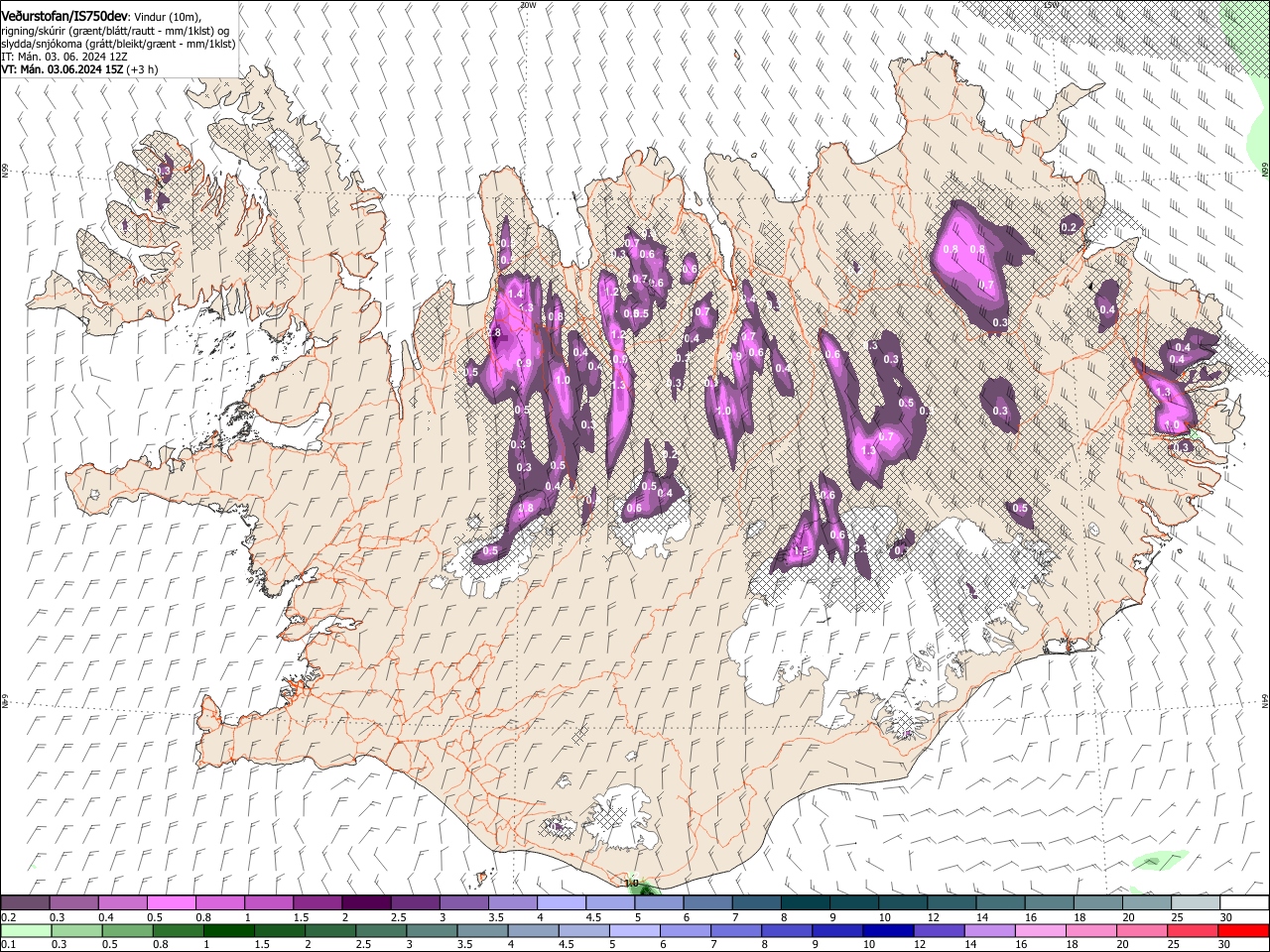Viewport: 1270px width, 952px height.
Task: Click darkest green 1–1.5 swatch in lower legend
Action: pos(227,930)
